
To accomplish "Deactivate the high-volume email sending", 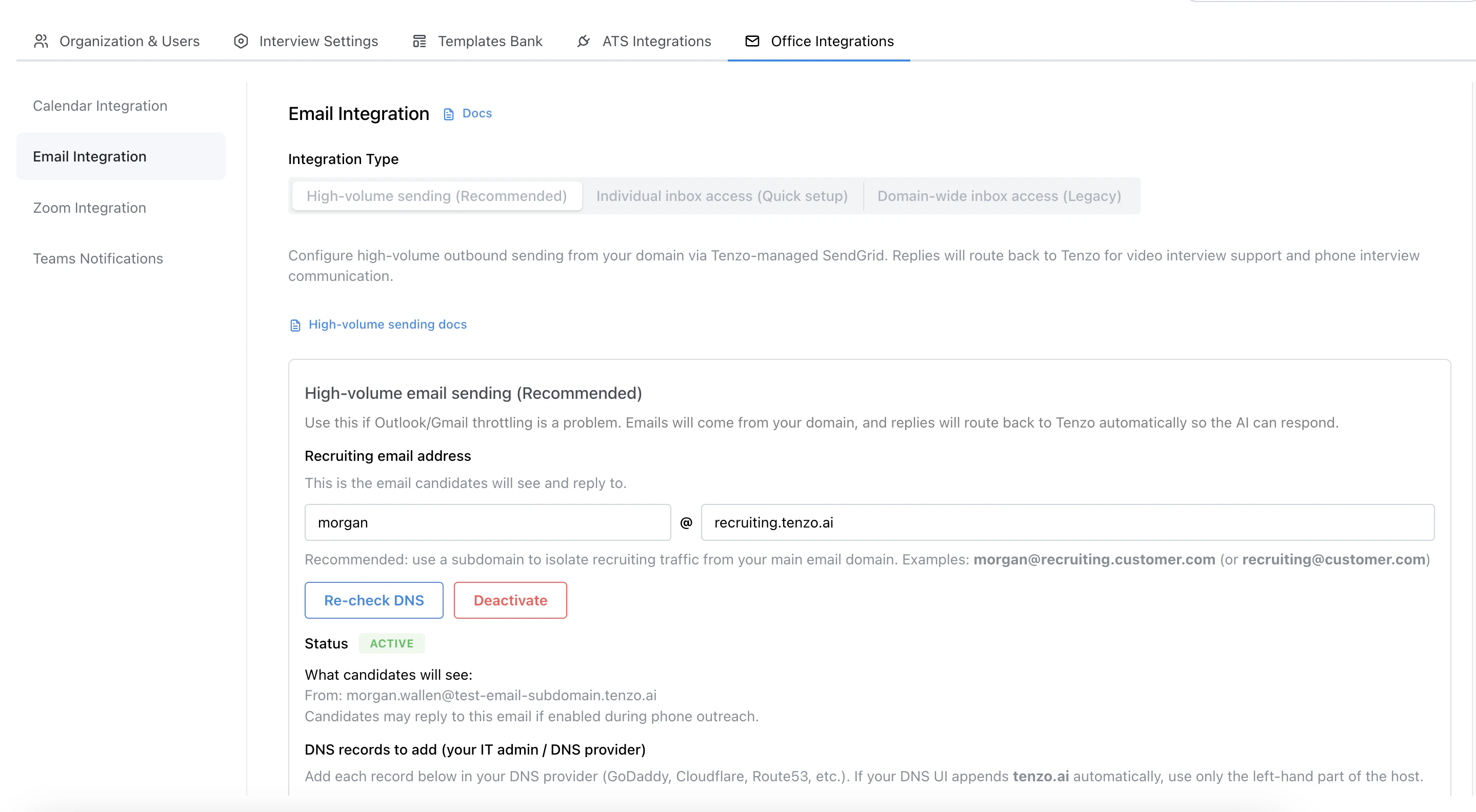I will [x=510, y=600].
